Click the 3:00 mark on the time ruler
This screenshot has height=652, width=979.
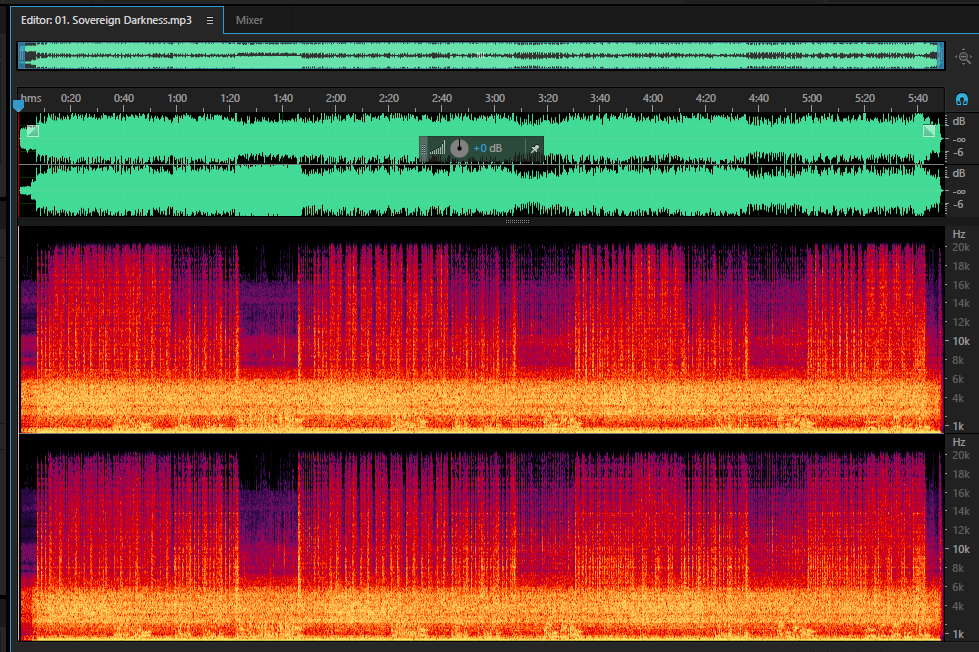point(494,98)
